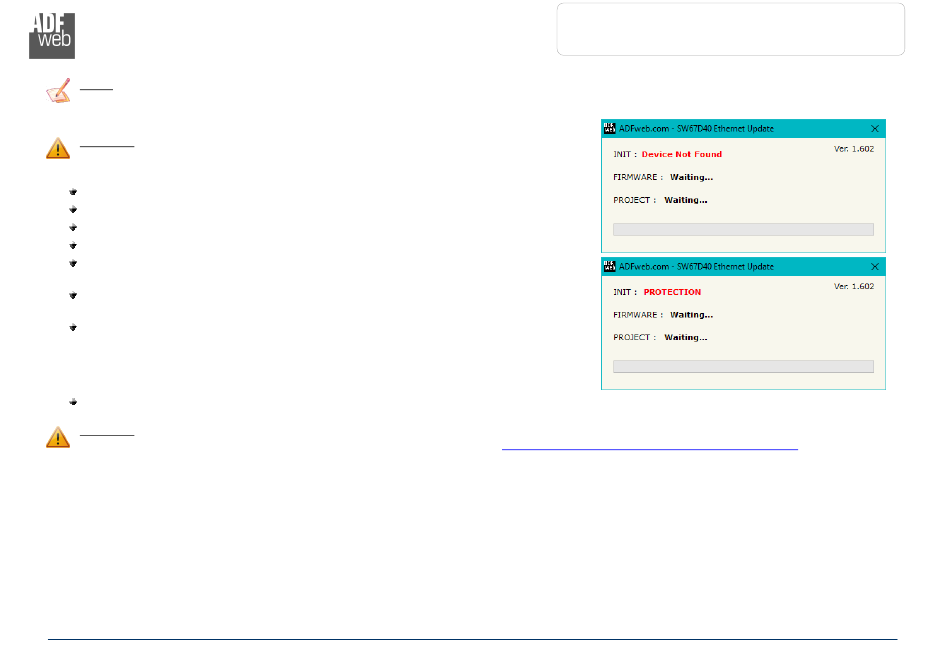Click the note pencil-and-paper icon
Viewport: 950px width, 659px height.
(58, 91)
